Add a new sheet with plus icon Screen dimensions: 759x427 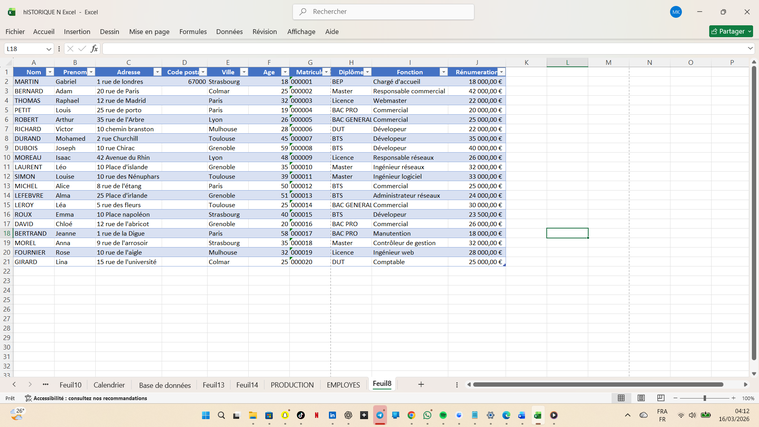click(421, 384)
